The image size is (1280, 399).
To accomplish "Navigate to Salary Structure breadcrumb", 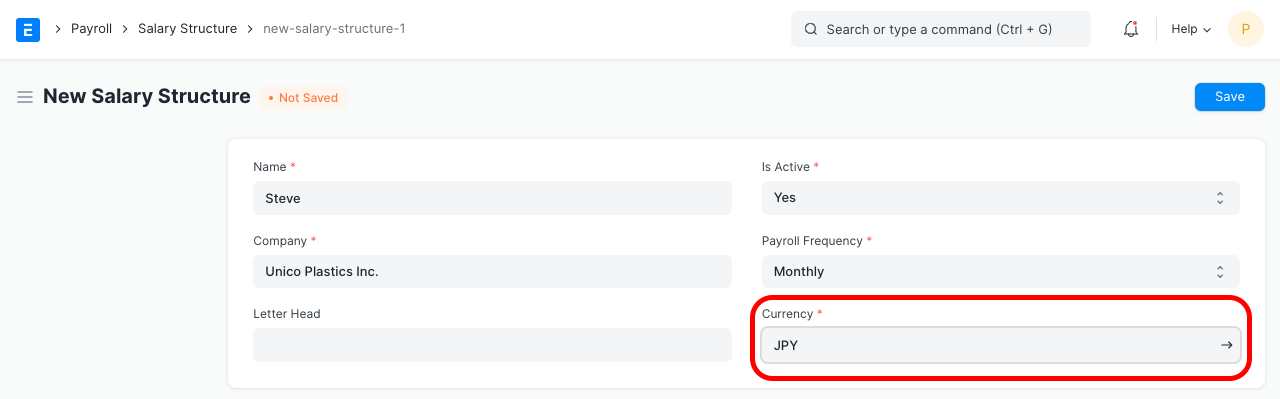I will 187,29.
